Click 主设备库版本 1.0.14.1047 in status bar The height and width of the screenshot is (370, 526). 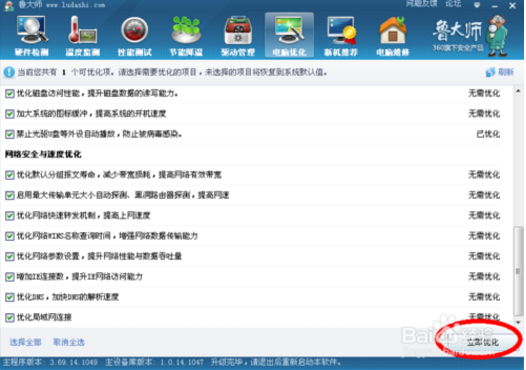coord(154,363)
